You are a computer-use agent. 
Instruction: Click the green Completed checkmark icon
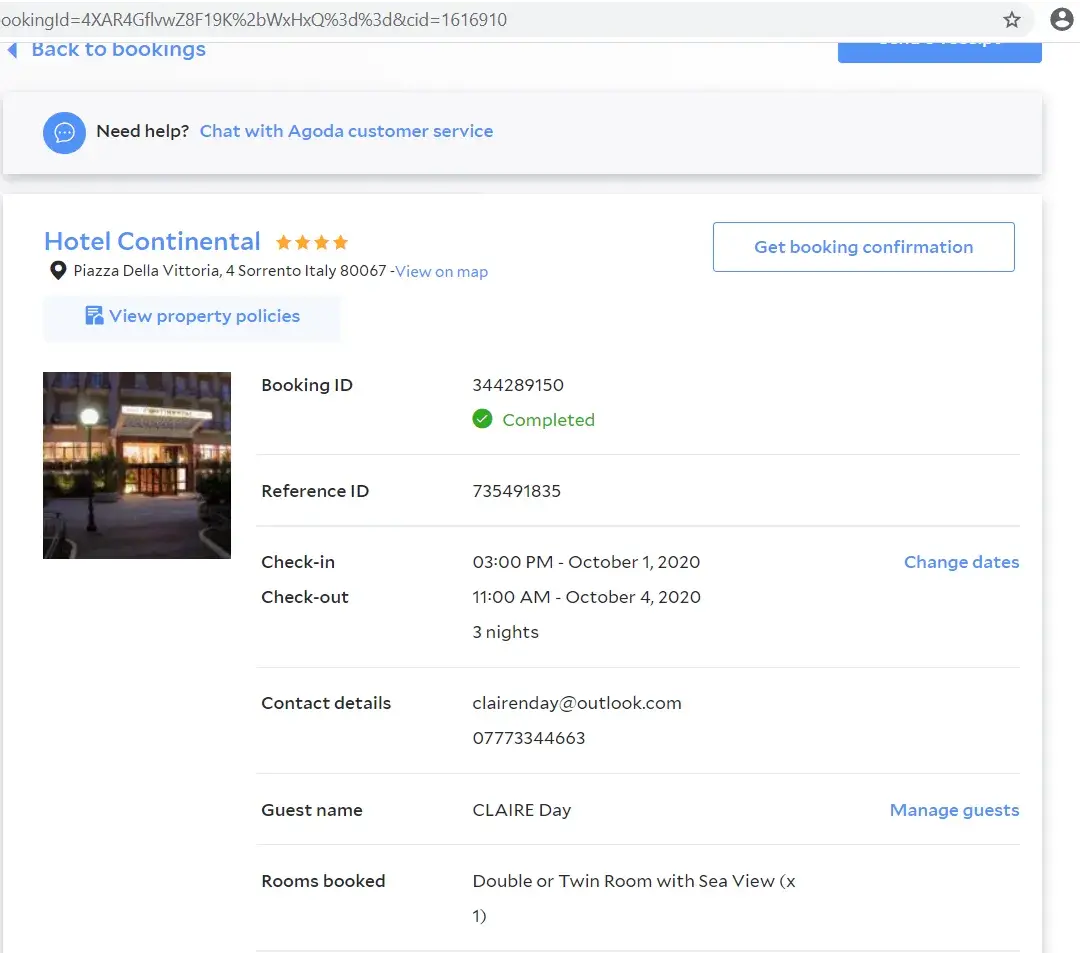[x=482, y=420]
